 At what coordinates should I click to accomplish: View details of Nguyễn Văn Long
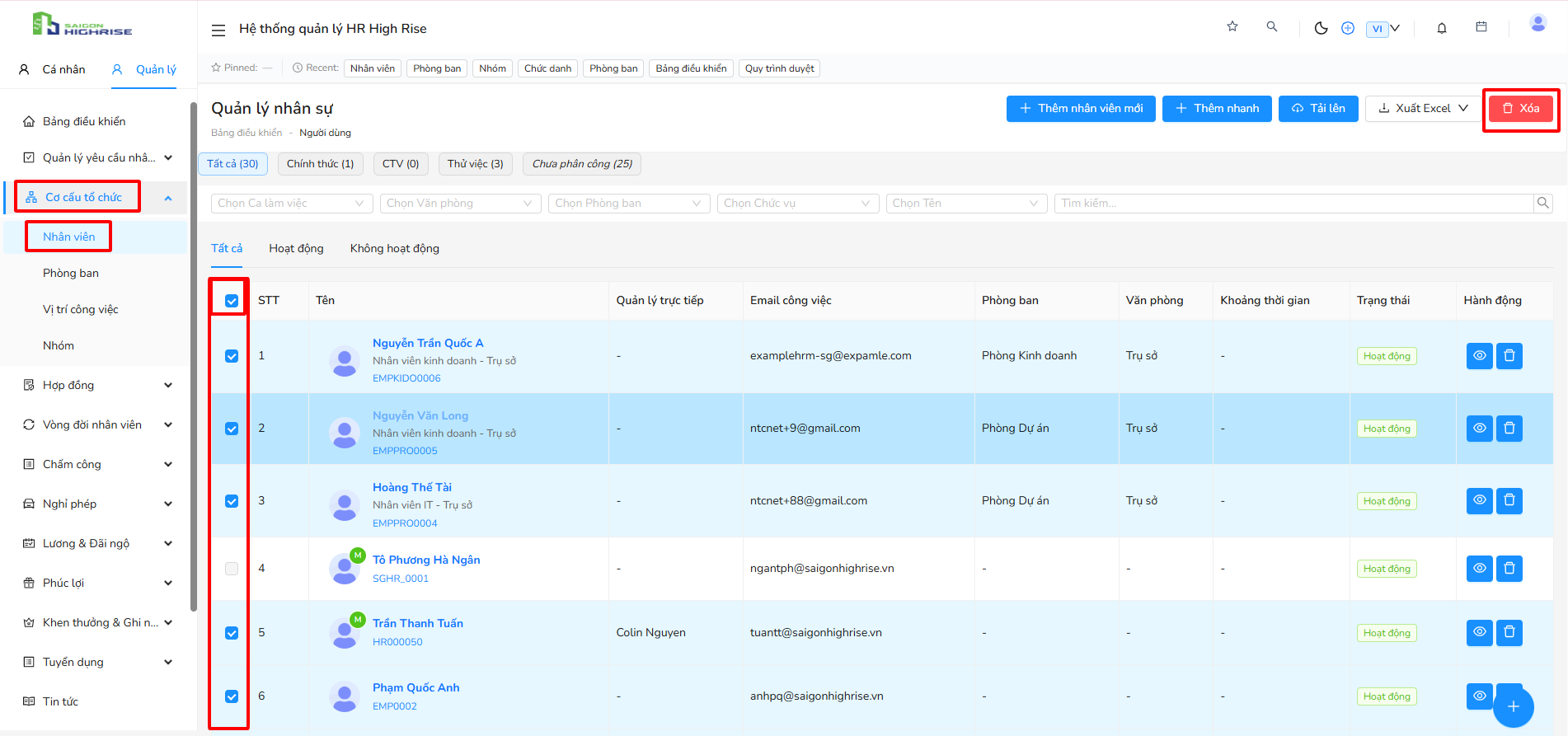(1480, 429)
